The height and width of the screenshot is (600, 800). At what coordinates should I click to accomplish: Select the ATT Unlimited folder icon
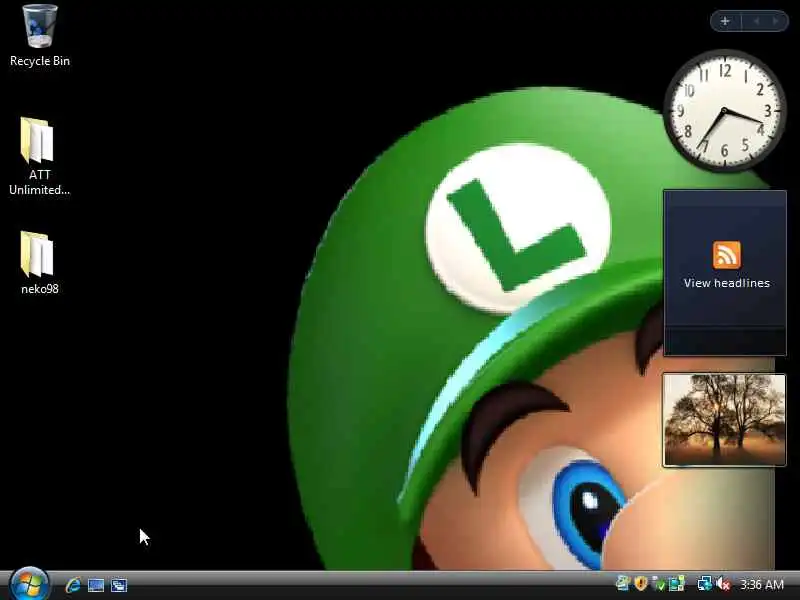point(37,140)
